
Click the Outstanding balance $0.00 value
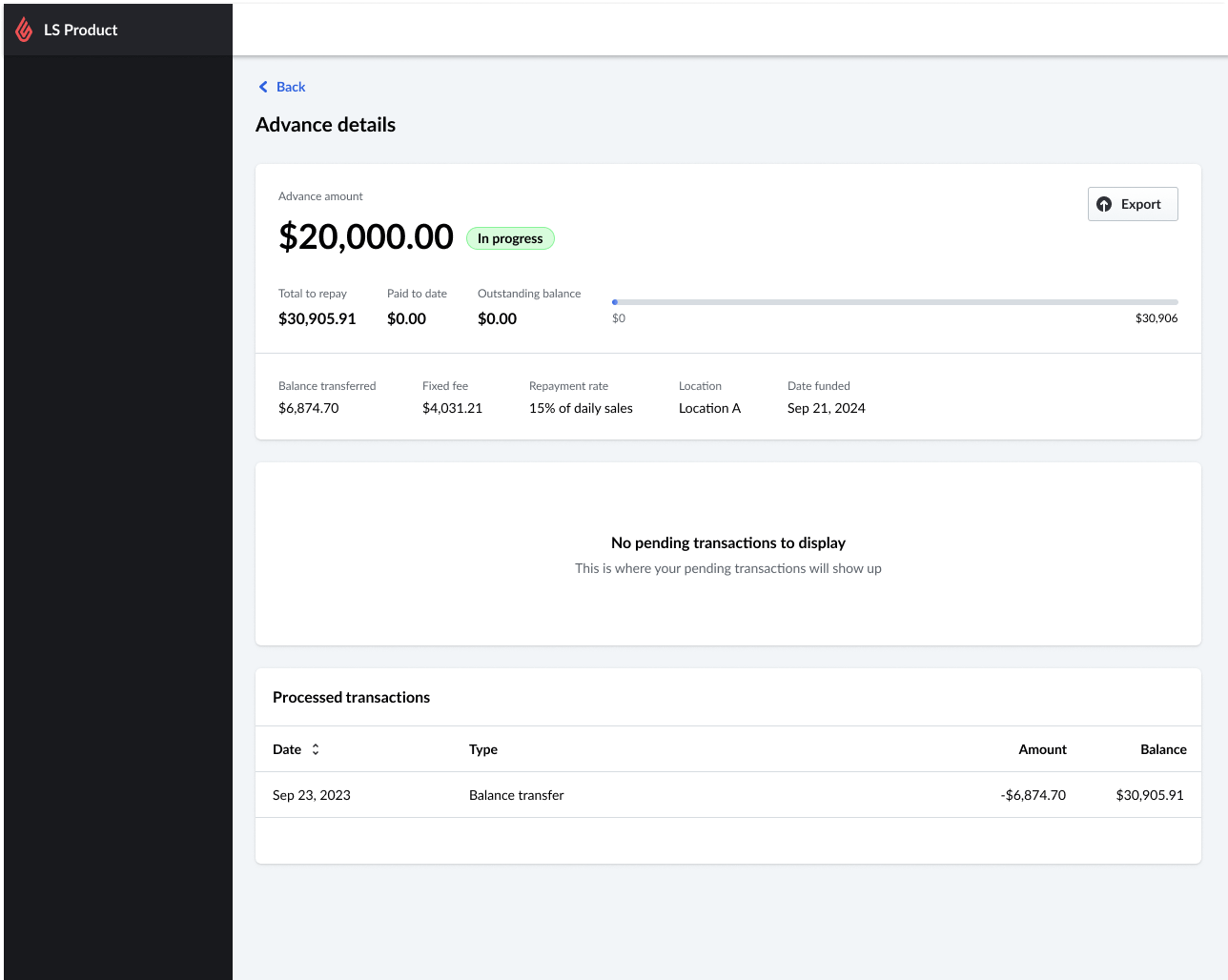[x=497, y=318]
